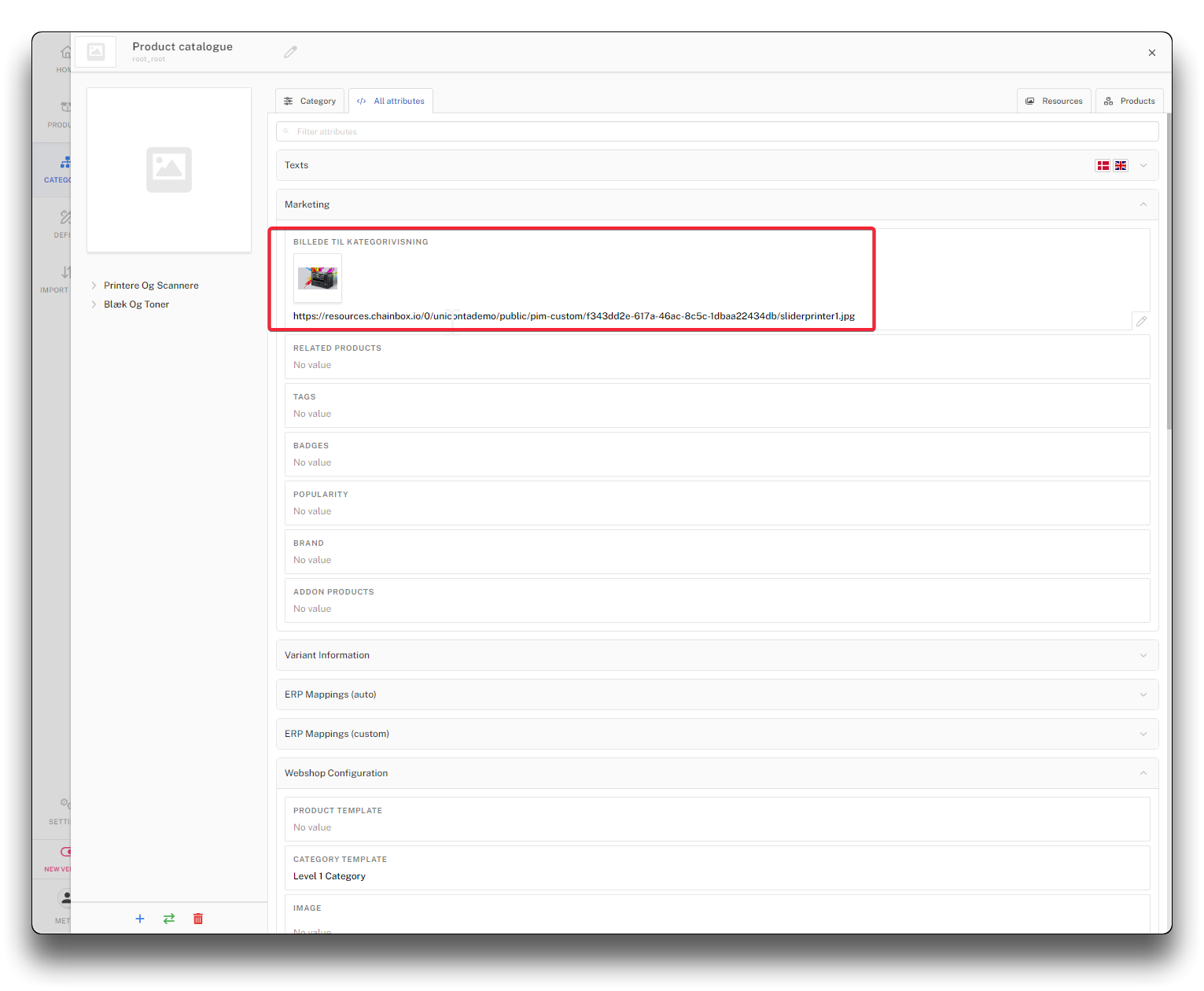Select Blæk Og Toner category

(x=137, y=304)
